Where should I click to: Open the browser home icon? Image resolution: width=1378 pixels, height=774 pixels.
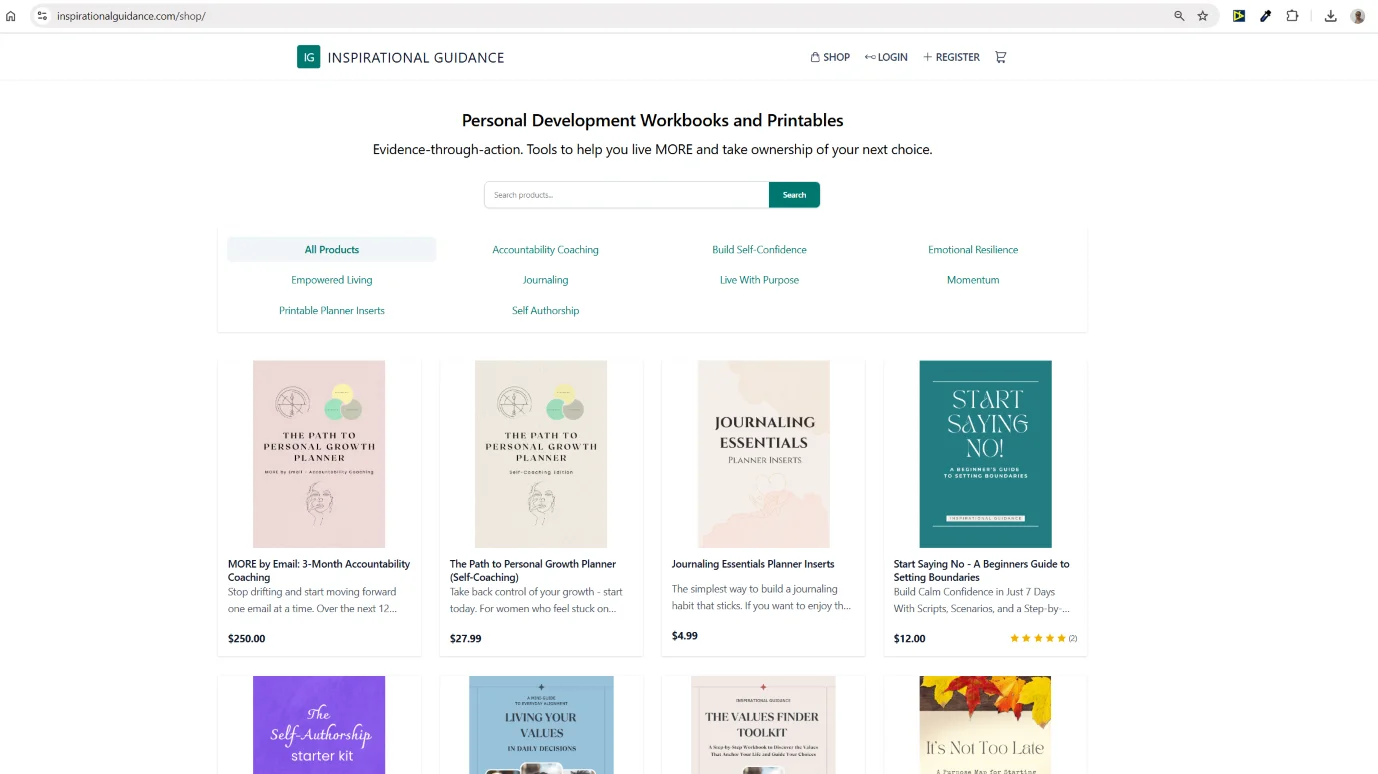click(x=11, y=16)
